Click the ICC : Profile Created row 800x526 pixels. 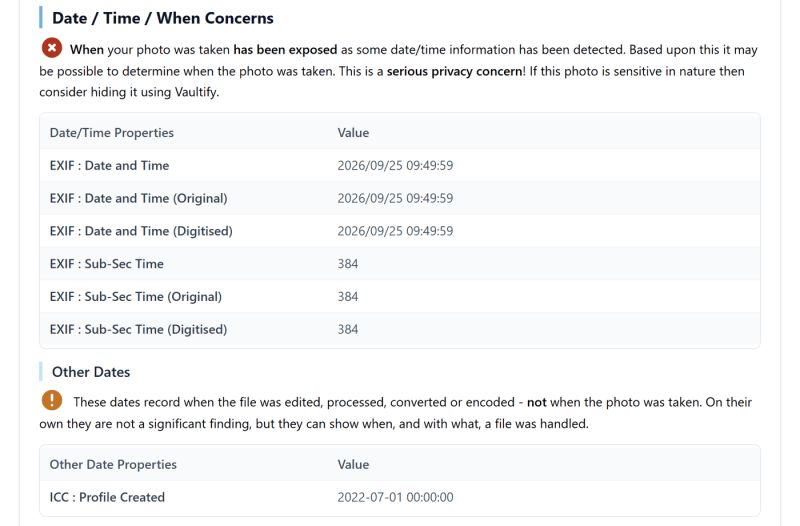click(x=399, y=497)
